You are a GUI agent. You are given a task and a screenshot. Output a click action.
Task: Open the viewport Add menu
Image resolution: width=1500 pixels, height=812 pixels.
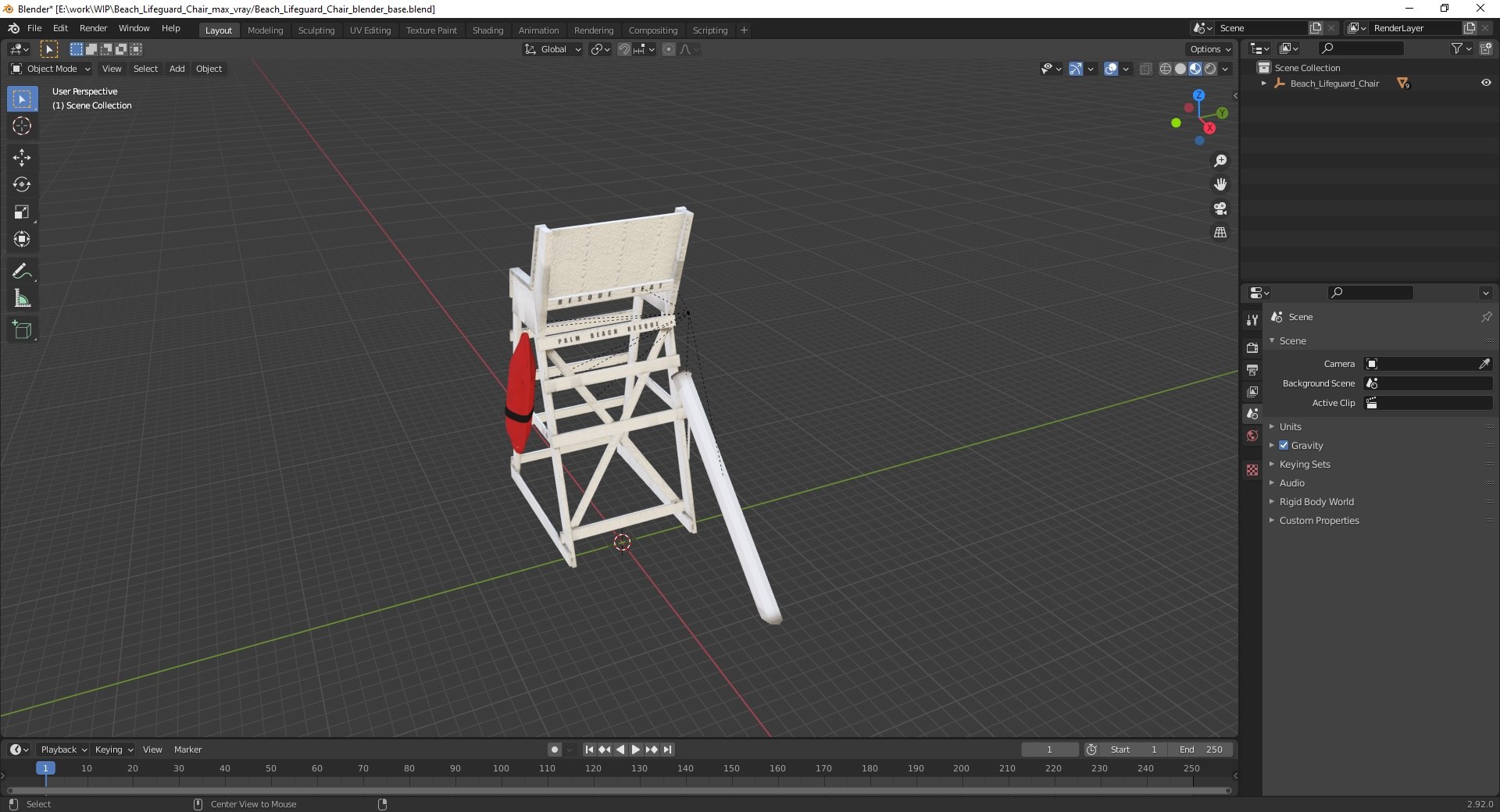tap(177, 69)
